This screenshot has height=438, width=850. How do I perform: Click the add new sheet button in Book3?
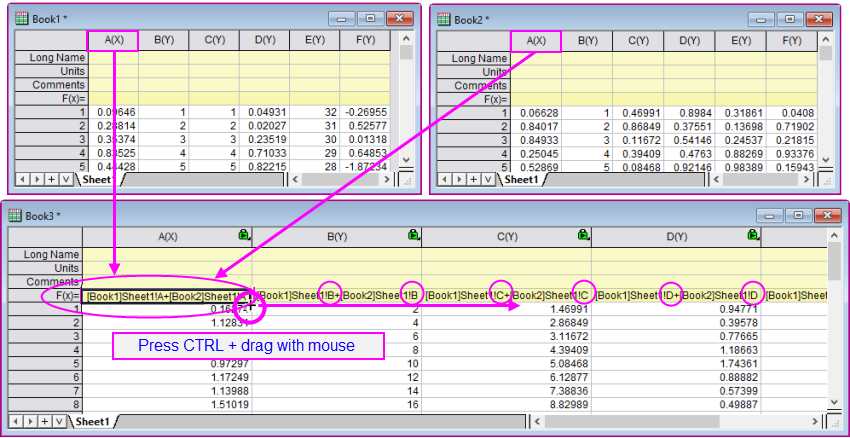tap(44, 423)
